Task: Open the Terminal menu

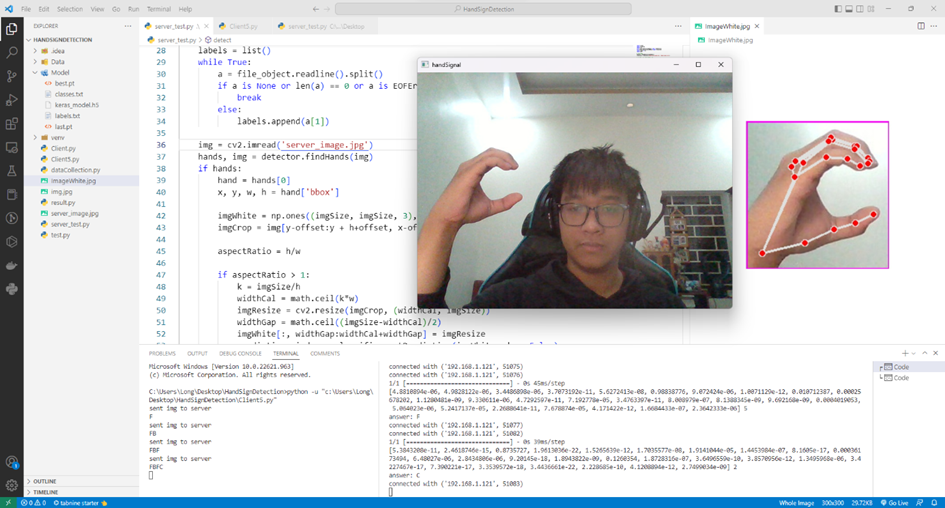Action: pos(159,9)
